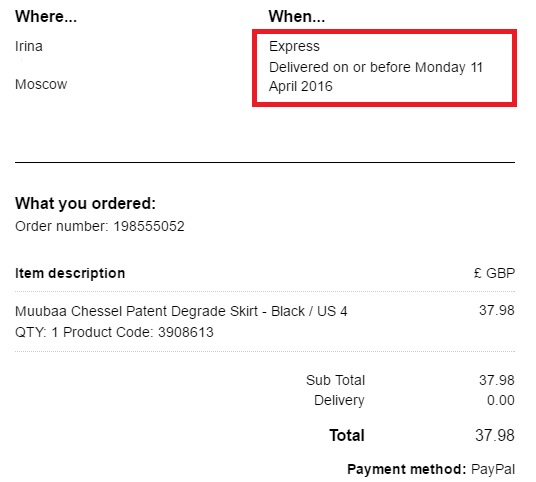Viewport: 536px width, 482px height.
Task: Click the 'What you ordered:' heading
Action: pyautogui.click(x=85, y=204)
